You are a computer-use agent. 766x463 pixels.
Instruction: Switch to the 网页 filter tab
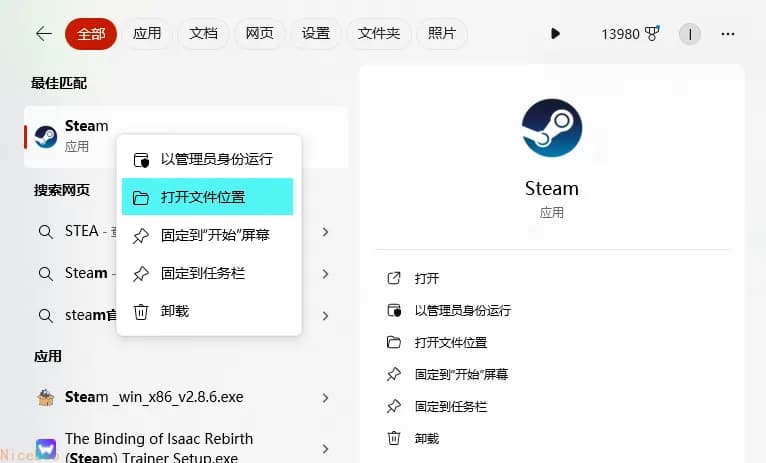259,34
